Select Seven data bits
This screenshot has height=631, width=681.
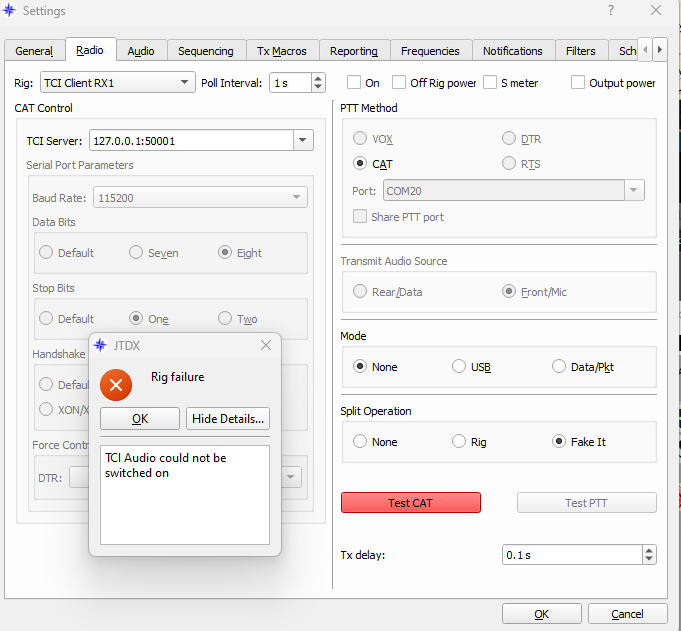point(136,252)
